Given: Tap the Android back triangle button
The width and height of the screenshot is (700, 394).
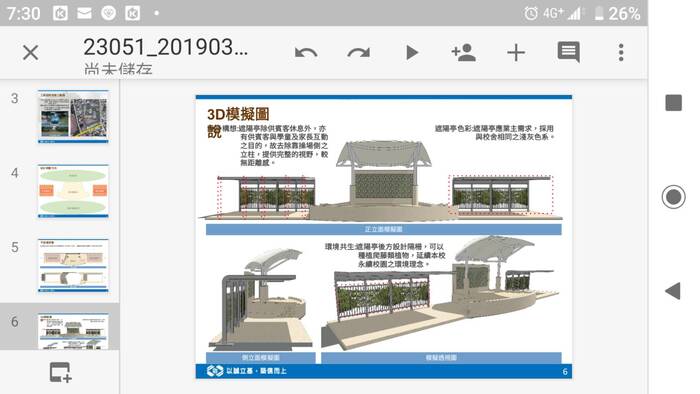Looking at the screenshot, I should [x=673, y=291].
